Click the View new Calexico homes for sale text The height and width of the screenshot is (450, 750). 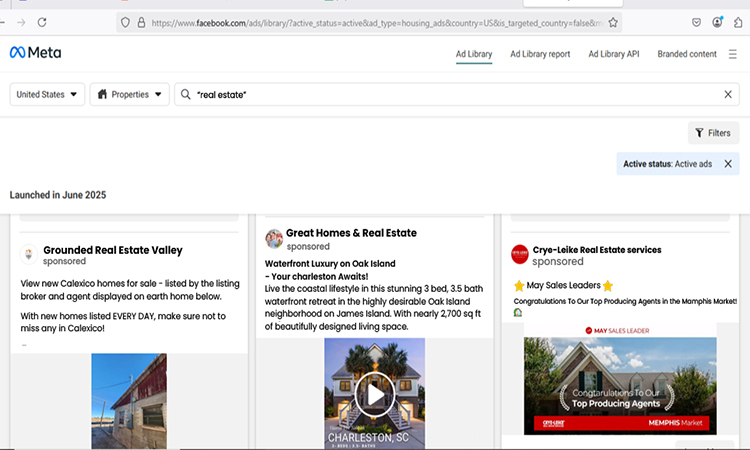click(x=130, y=290)
